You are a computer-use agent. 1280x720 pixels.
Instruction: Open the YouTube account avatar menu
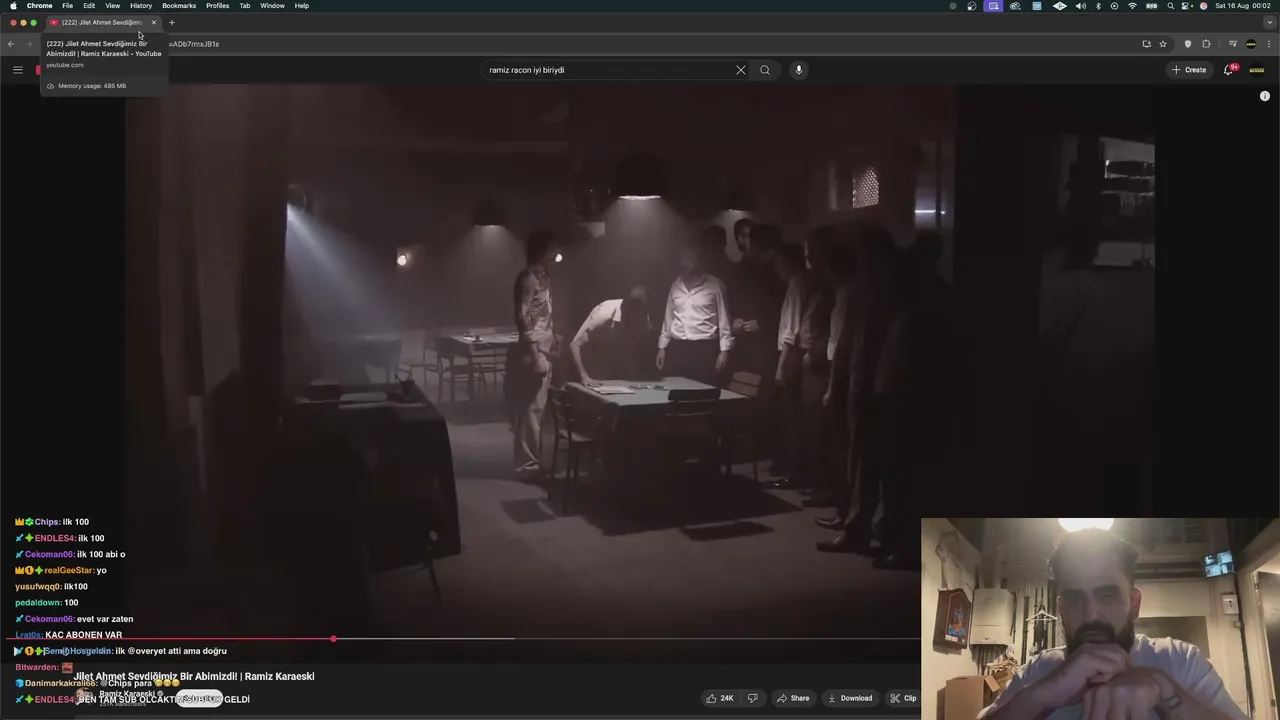1257,70
